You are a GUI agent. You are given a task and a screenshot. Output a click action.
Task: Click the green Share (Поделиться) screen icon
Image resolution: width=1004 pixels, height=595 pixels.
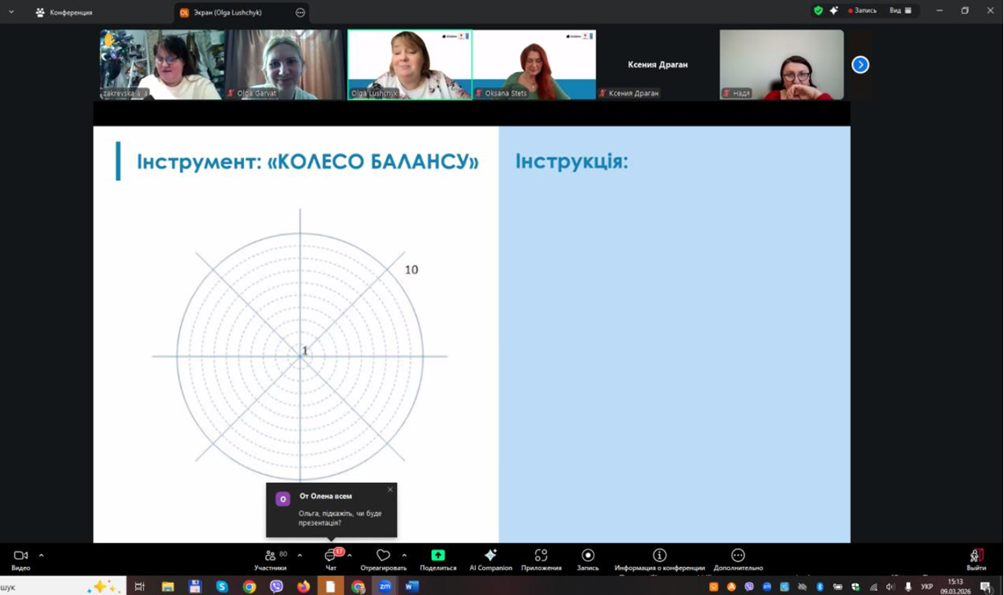438,555
